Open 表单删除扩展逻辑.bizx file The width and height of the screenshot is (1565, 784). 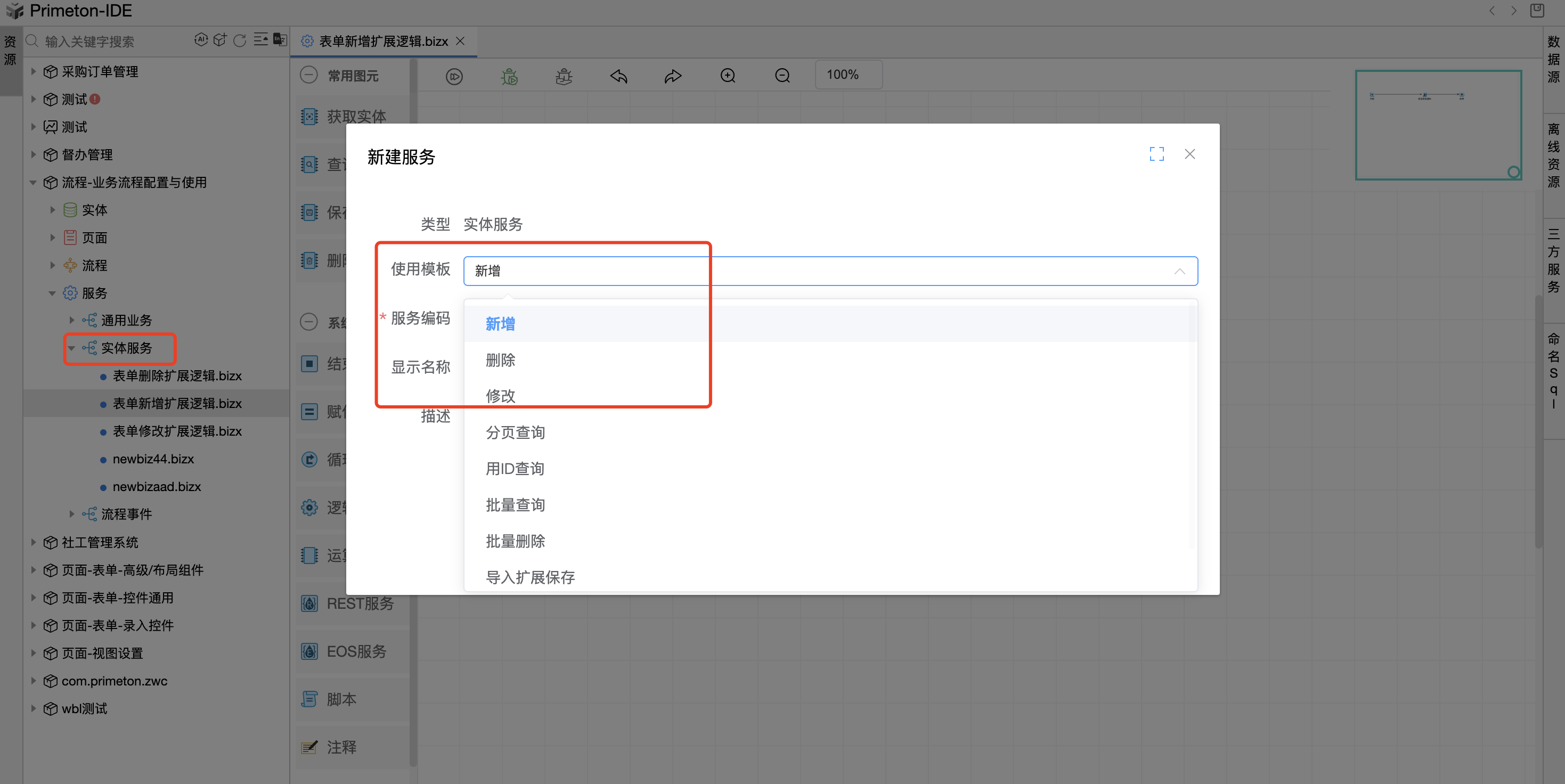pos(177,376)
